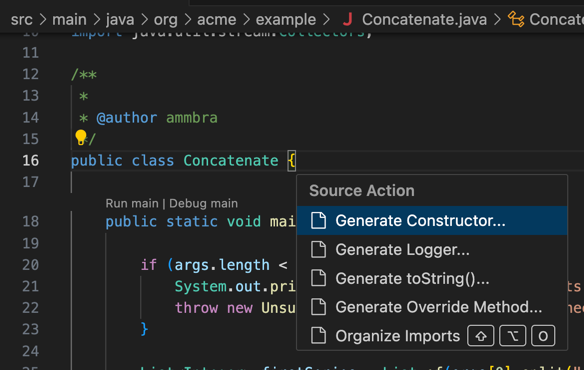Click the 'void' keyword on line 18
This screenshot has height=370, width=584.
(x=244, y=222)
